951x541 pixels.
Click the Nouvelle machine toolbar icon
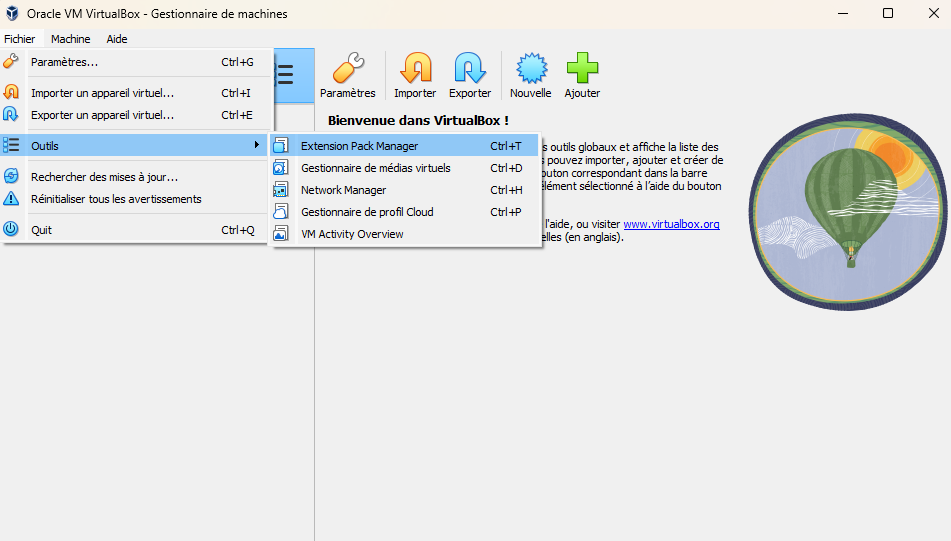tap(530, 70)
